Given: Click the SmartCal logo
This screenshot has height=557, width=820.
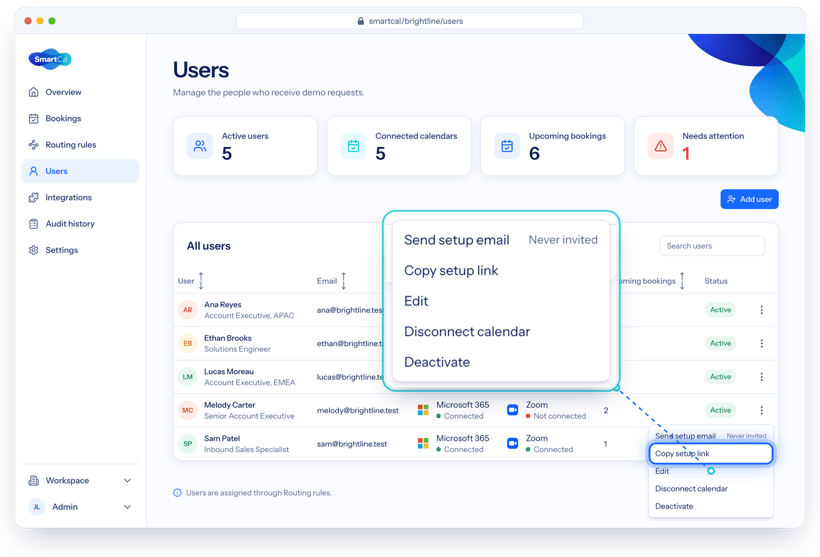Looking at the screenshot, I should [50, 59].
